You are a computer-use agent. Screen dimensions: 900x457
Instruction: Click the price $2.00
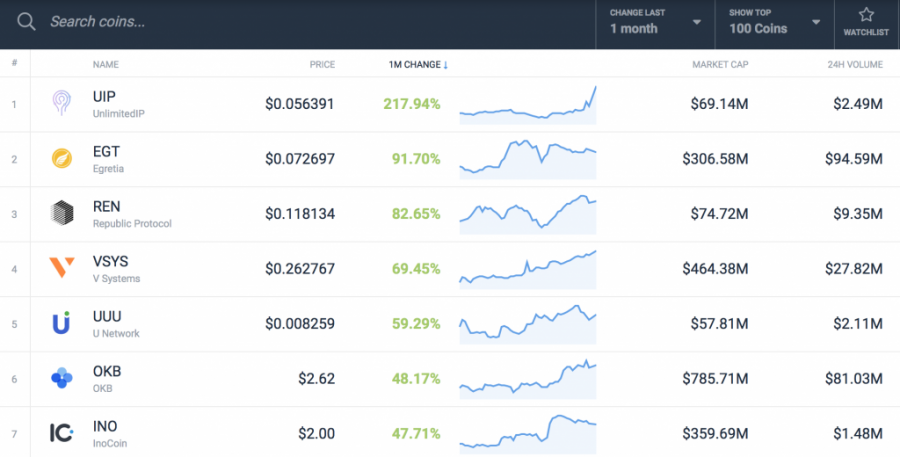[x=316, y=433]
